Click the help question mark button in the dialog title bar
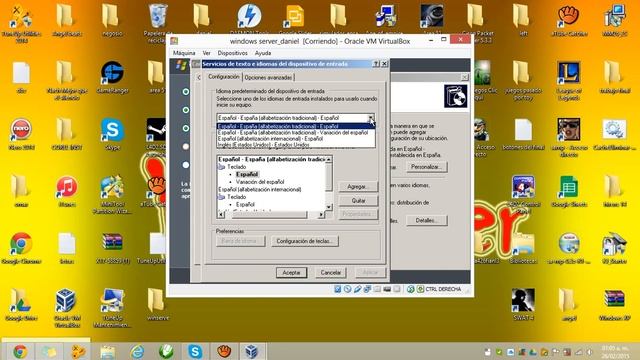Image resolution: width=640 pixels, height=360 pixels. pos(376,64)
